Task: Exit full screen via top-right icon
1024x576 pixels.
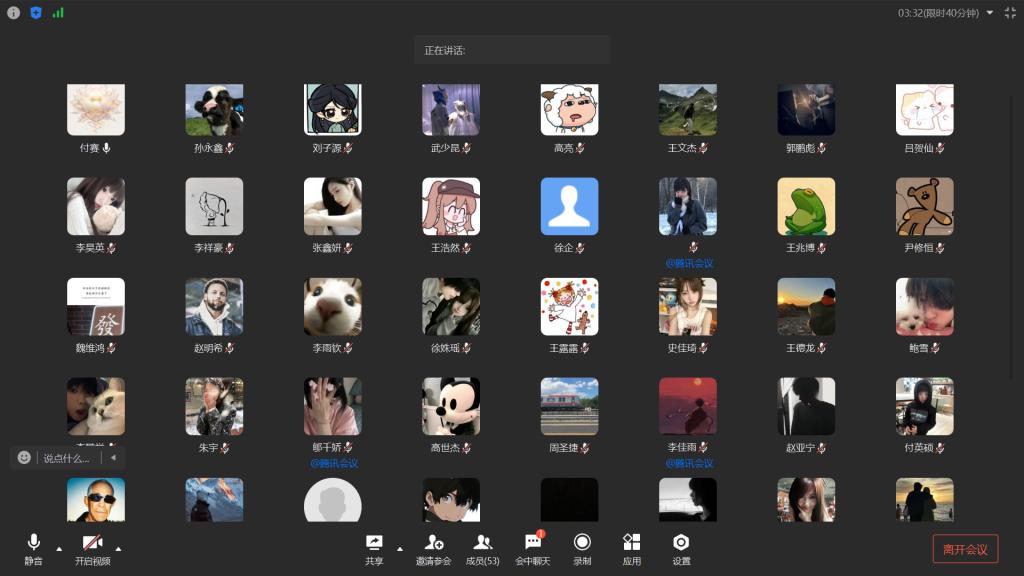Action: [x=1010, y=13]
